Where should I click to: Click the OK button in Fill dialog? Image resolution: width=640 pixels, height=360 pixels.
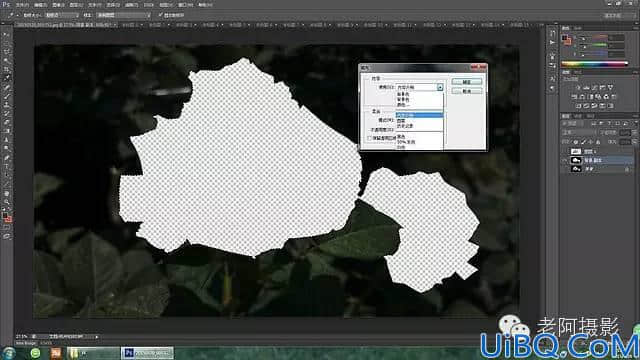(x=467, y=82)
